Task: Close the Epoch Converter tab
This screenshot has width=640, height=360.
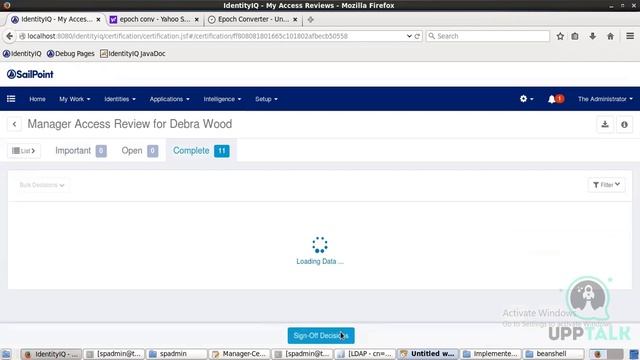Action: pos(295,19)
